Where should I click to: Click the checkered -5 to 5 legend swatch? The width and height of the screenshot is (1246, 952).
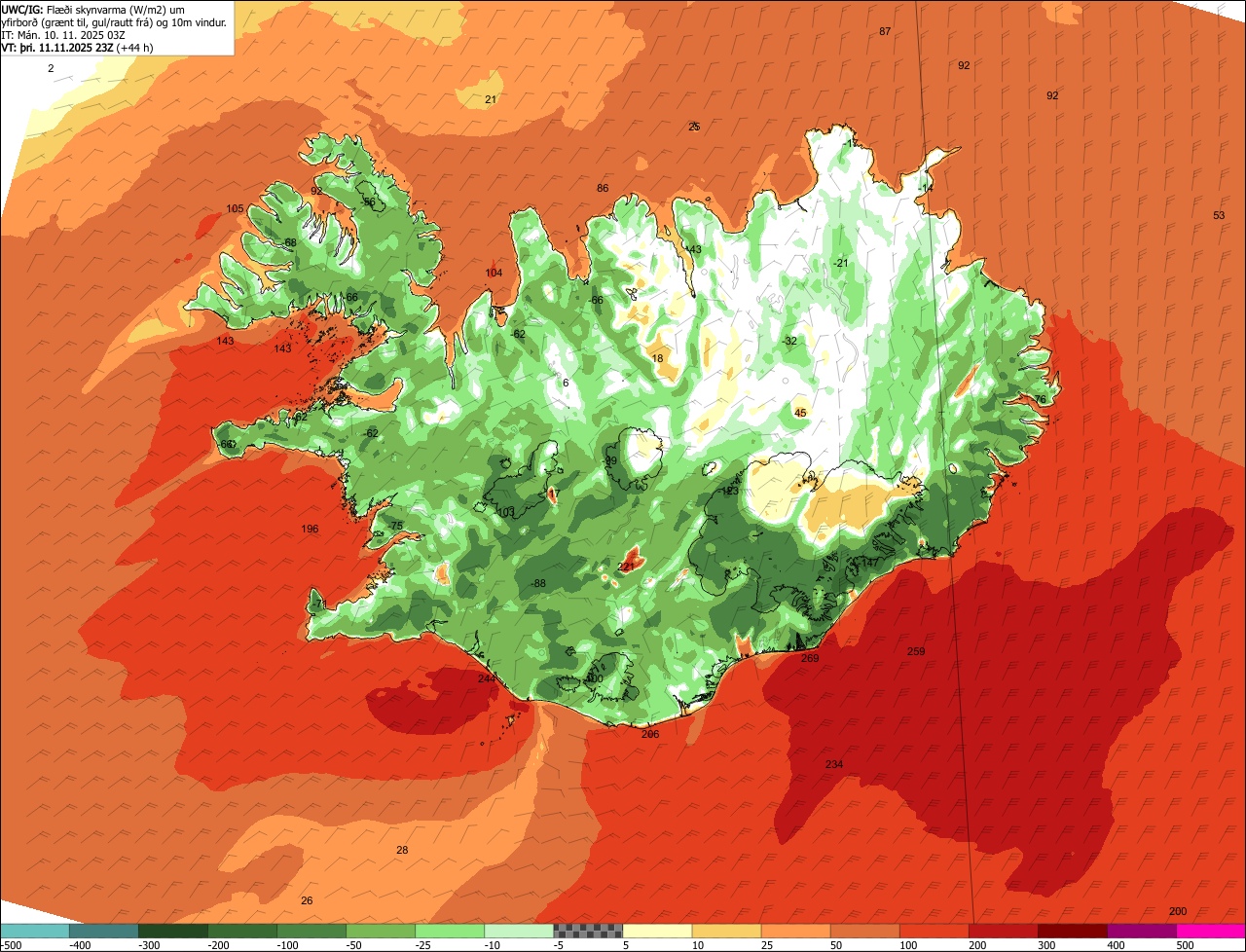click(588, 931)
